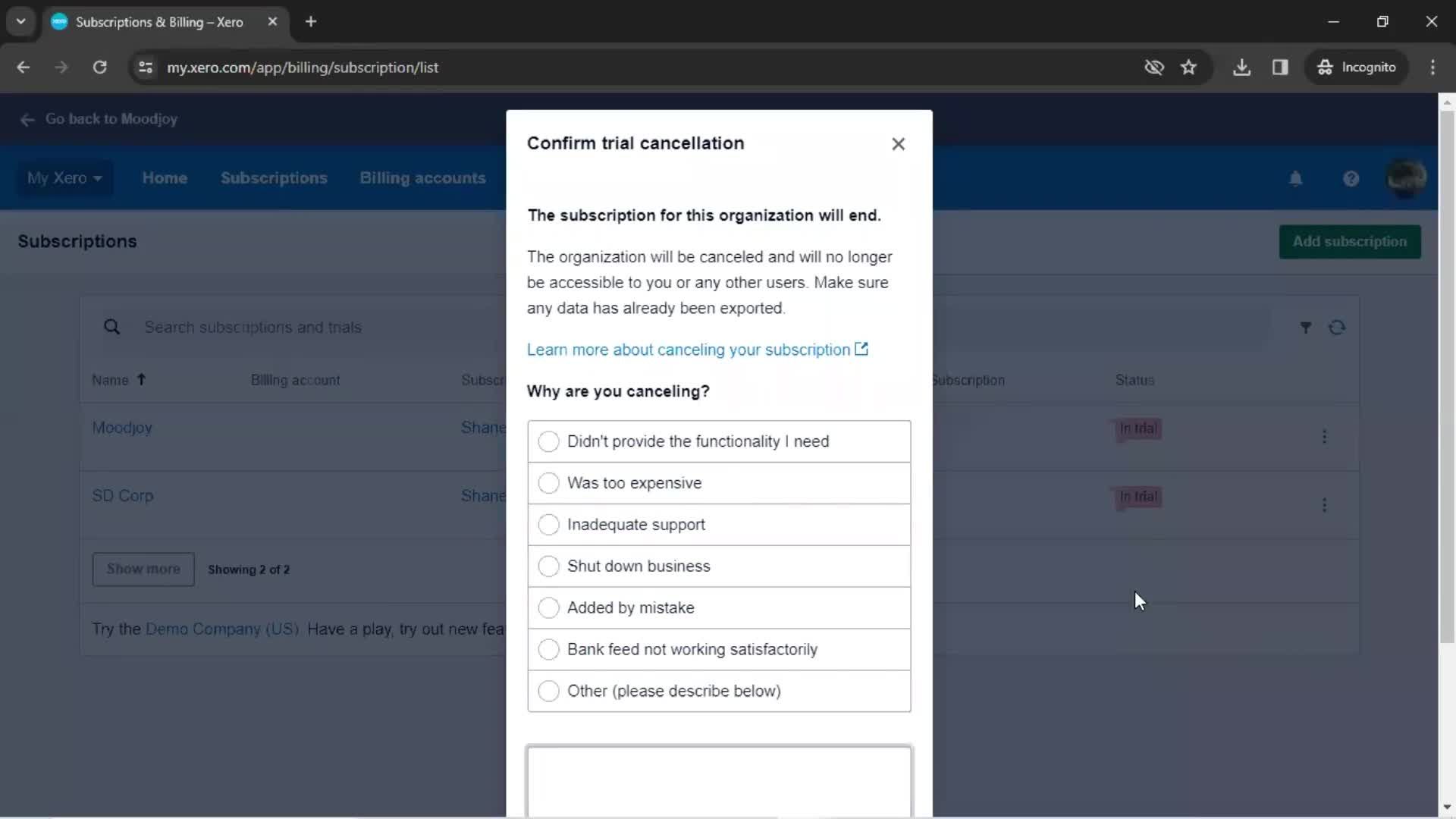Image resolution: width=1456 pixels, height=819 pixels.
Task: Open the My Xero dropdown menu
Action: click(x=64, y=178)
